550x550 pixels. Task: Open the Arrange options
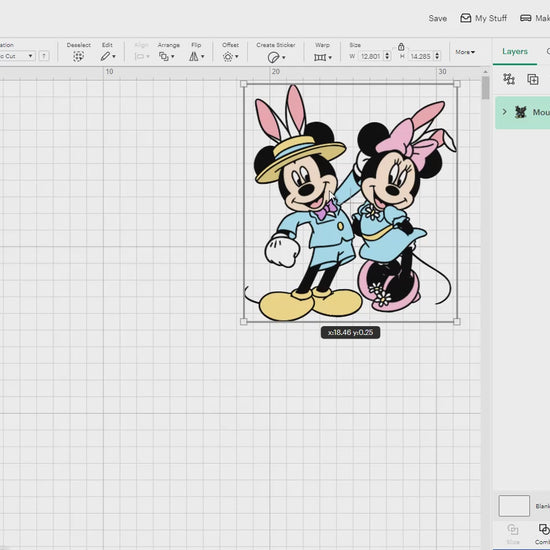(164, 56)
